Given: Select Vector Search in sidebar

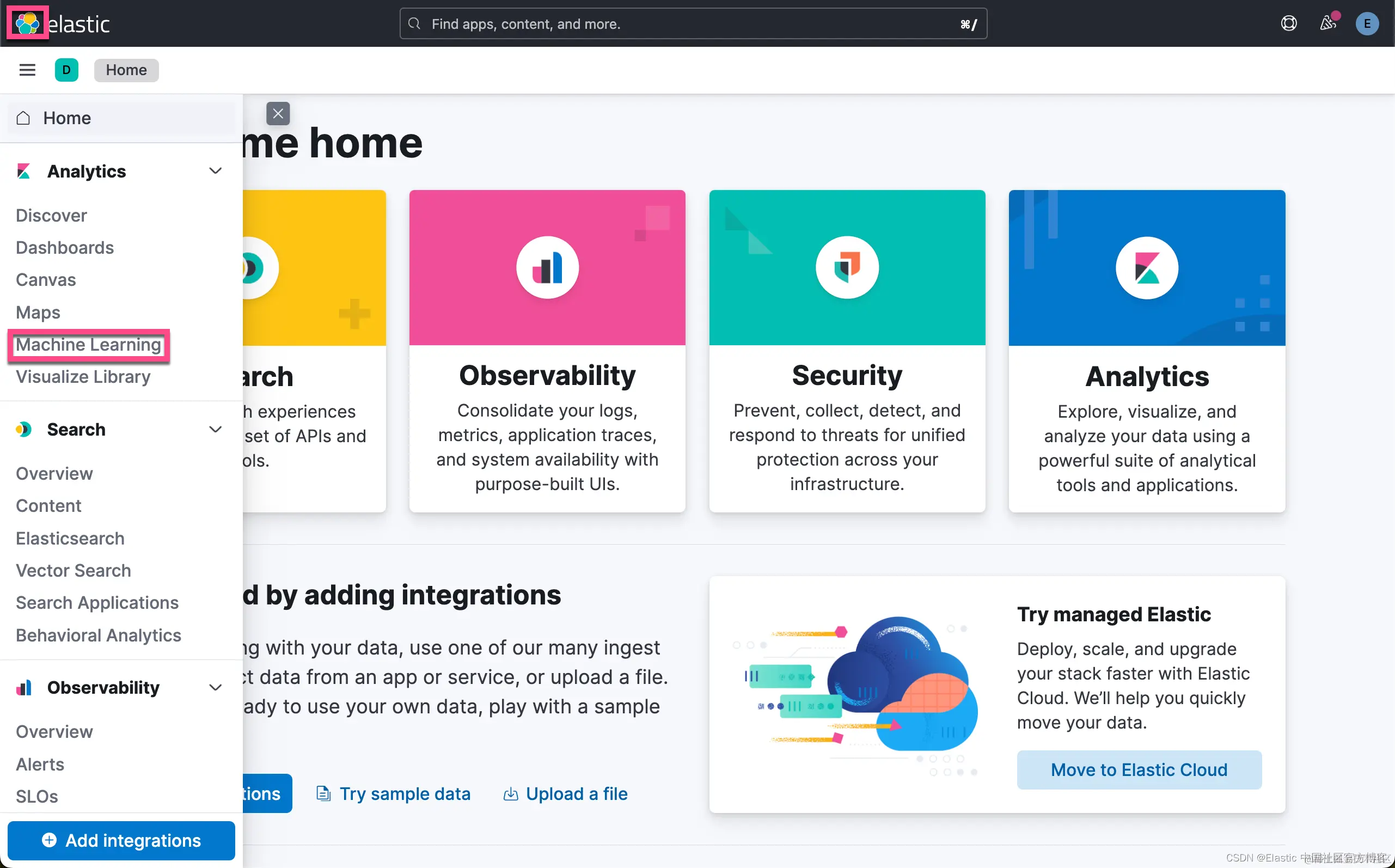Looking at the screenshot, I should tap(74, 570).
